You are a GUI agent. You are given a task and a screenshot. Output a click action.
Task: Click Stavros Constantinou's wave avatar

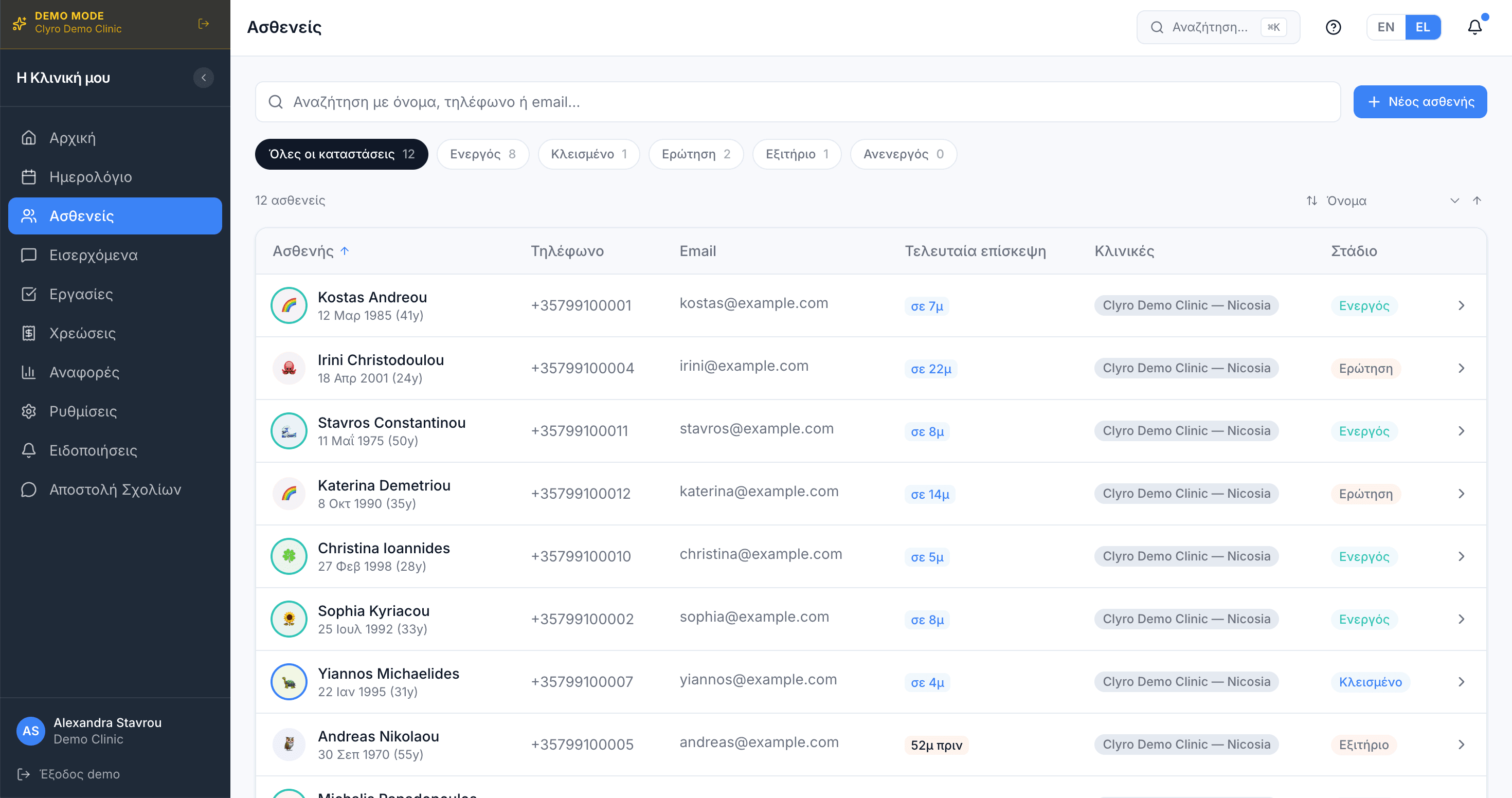pos(289,431)
